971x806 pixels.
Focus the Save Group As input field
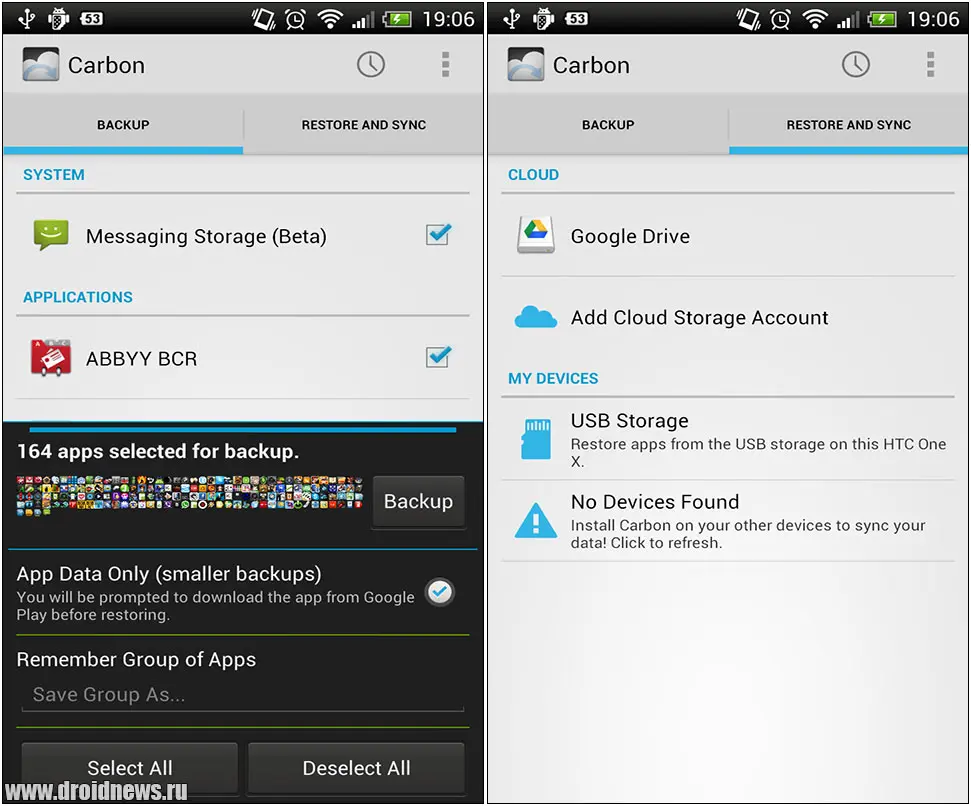[243, 695]
